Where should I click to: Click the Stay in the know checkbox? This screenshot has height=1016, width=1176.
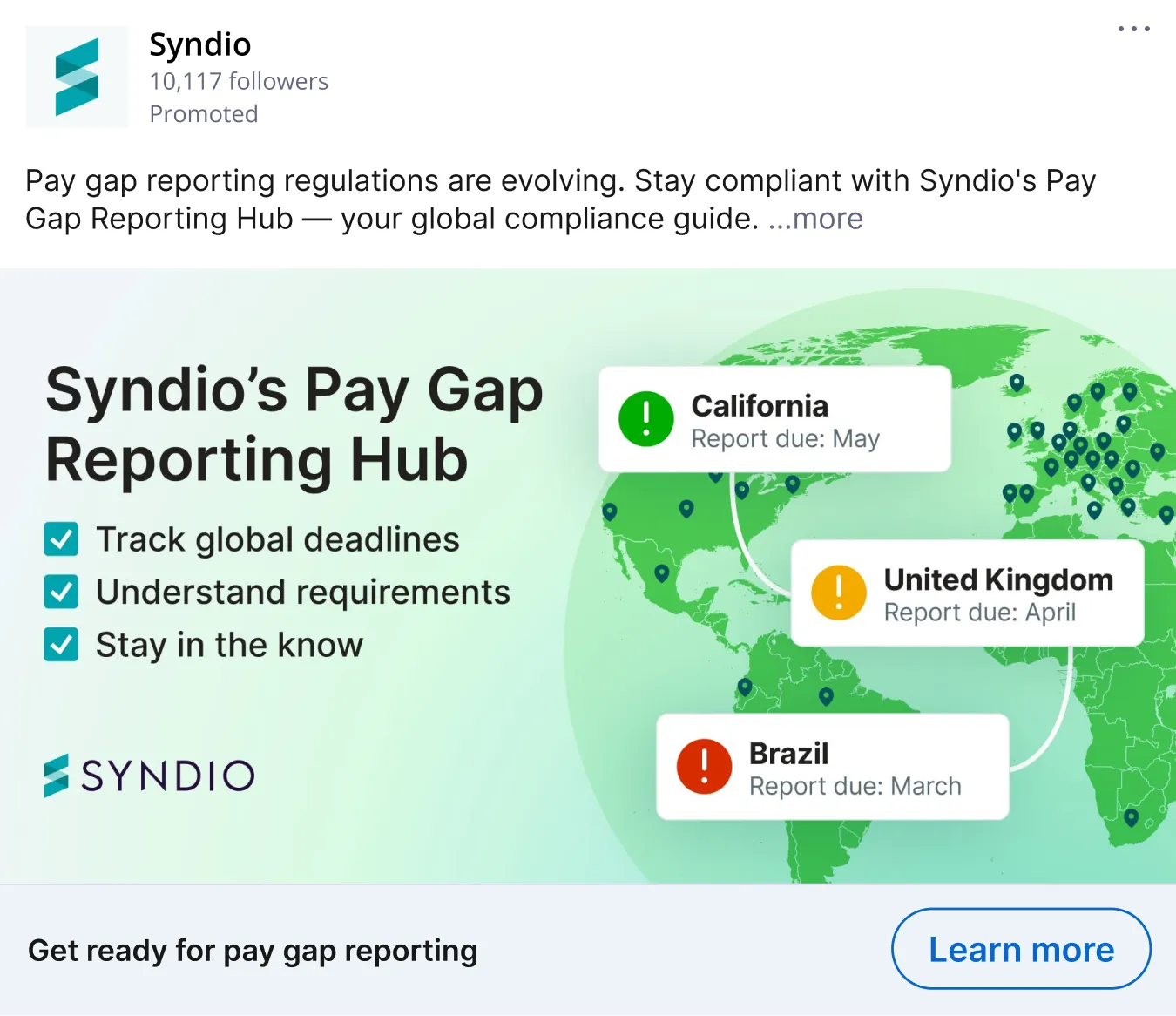61,645
